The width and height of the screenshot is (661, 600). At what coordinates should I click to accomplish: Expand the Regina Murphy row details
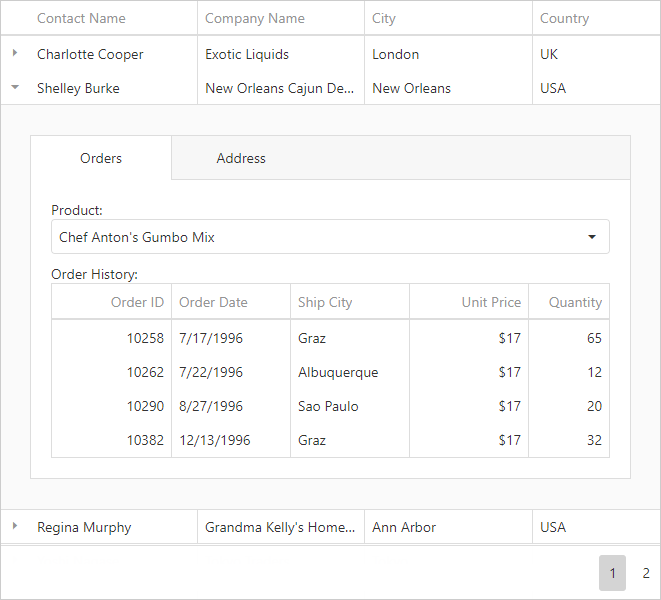[x=15, y=527]
